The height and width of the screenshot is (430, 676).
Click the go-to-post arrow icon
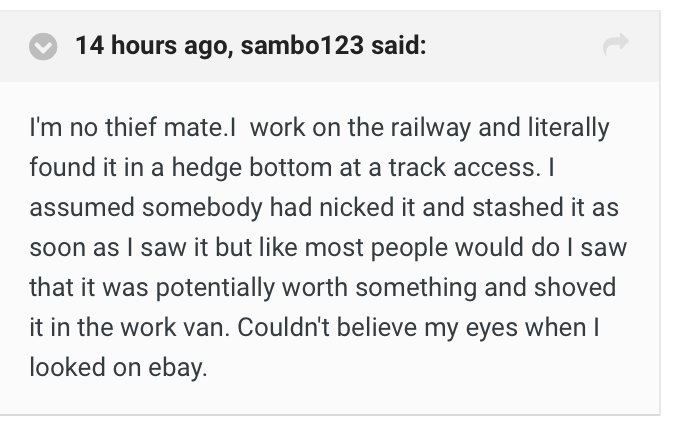point(613,45)
